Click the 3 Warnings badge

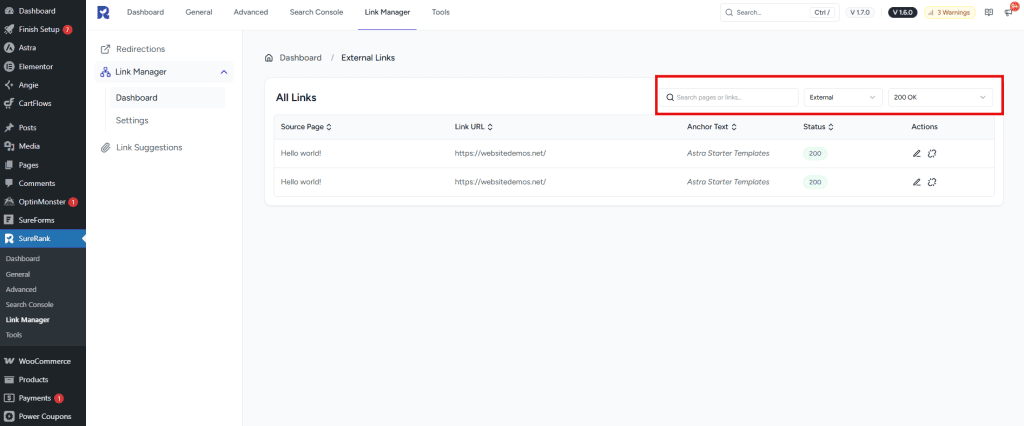(x=950, y=12)
